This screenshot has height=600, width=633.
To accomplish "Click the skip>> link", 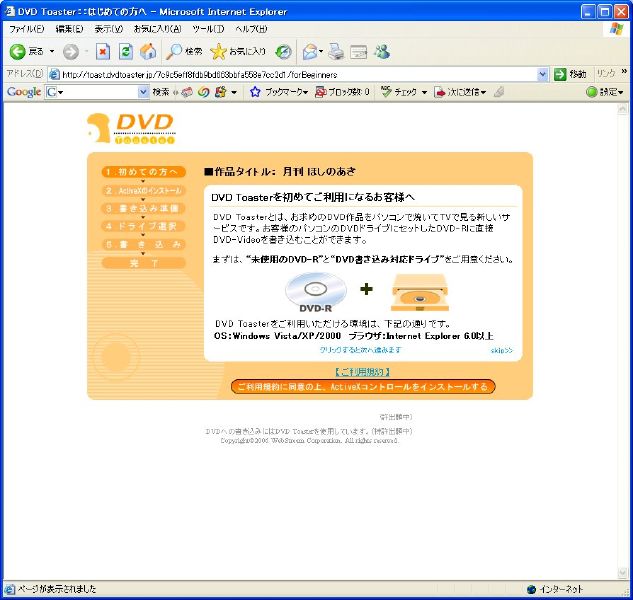I will 501,351.
